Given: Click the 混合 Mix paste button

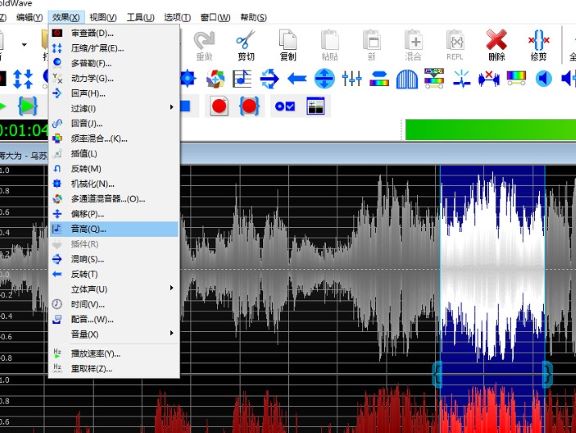Looking at the screenshot, I should tap(414, 45).
